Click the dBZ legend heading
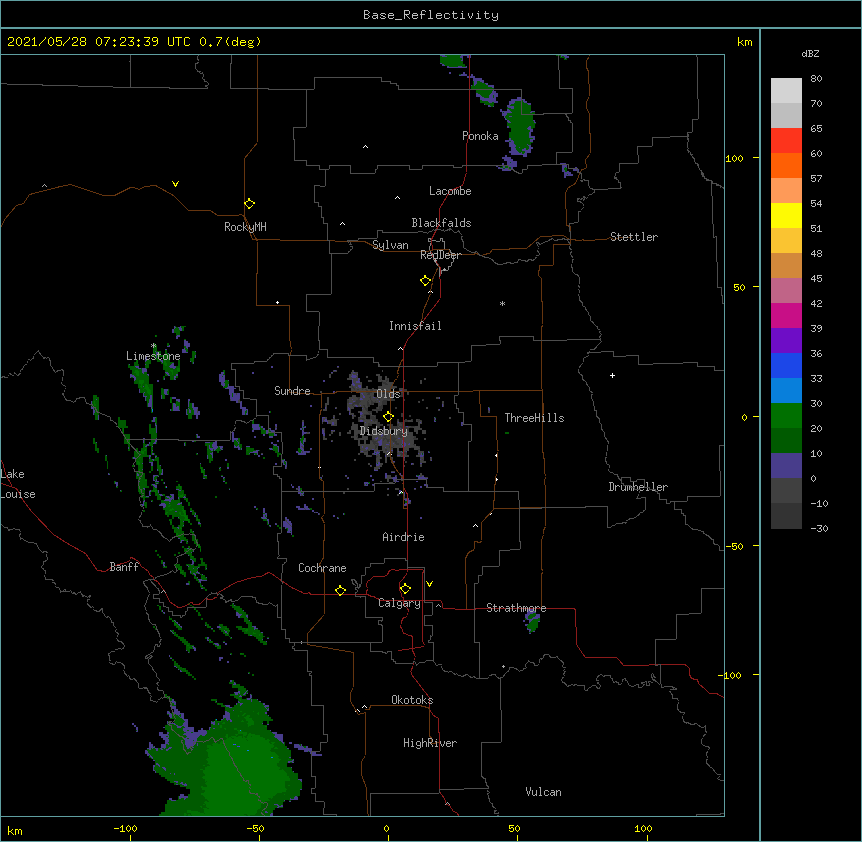 pos(810,53)
